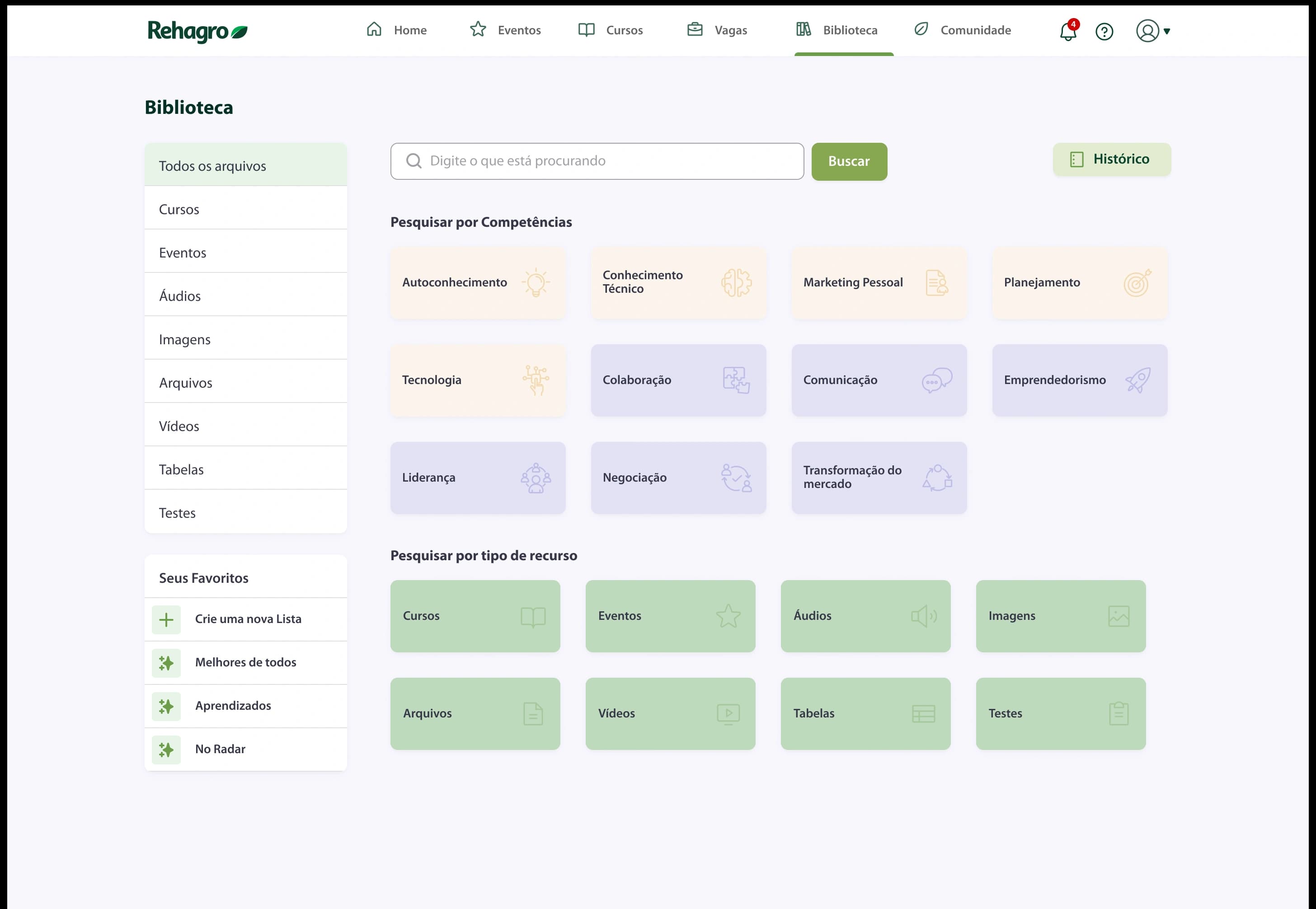Click the document icon on Marketing Pessoal card
Image resolution: width=1316 pixels, height=909 pixels.
point(936,282)
